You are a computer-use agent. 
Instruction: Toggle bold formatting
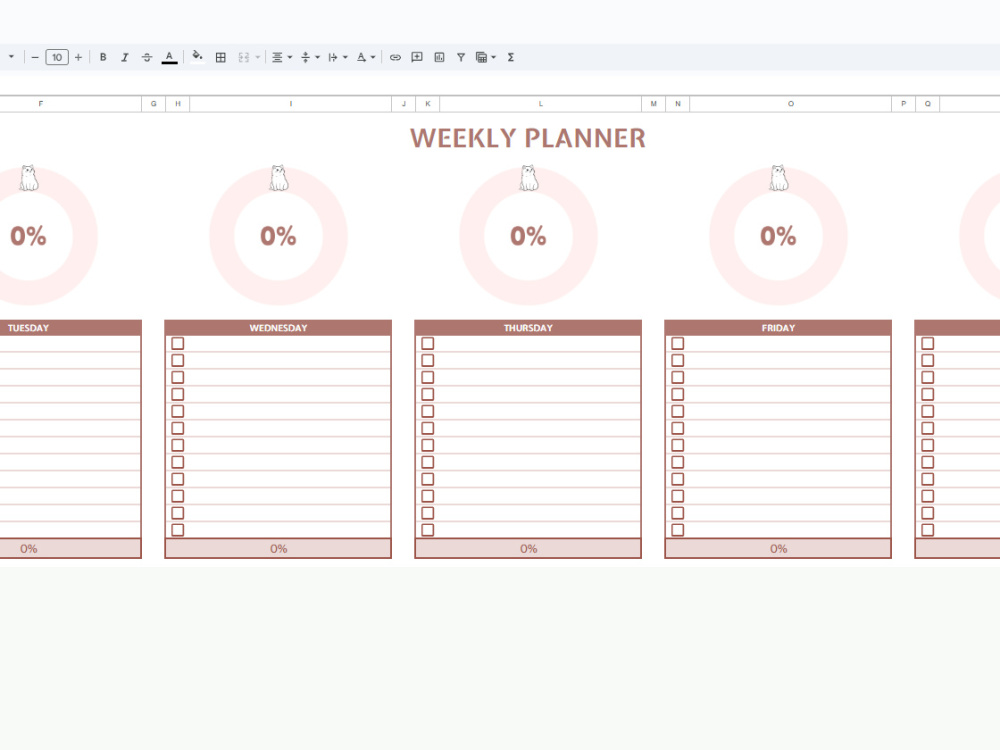click(103, 57)
